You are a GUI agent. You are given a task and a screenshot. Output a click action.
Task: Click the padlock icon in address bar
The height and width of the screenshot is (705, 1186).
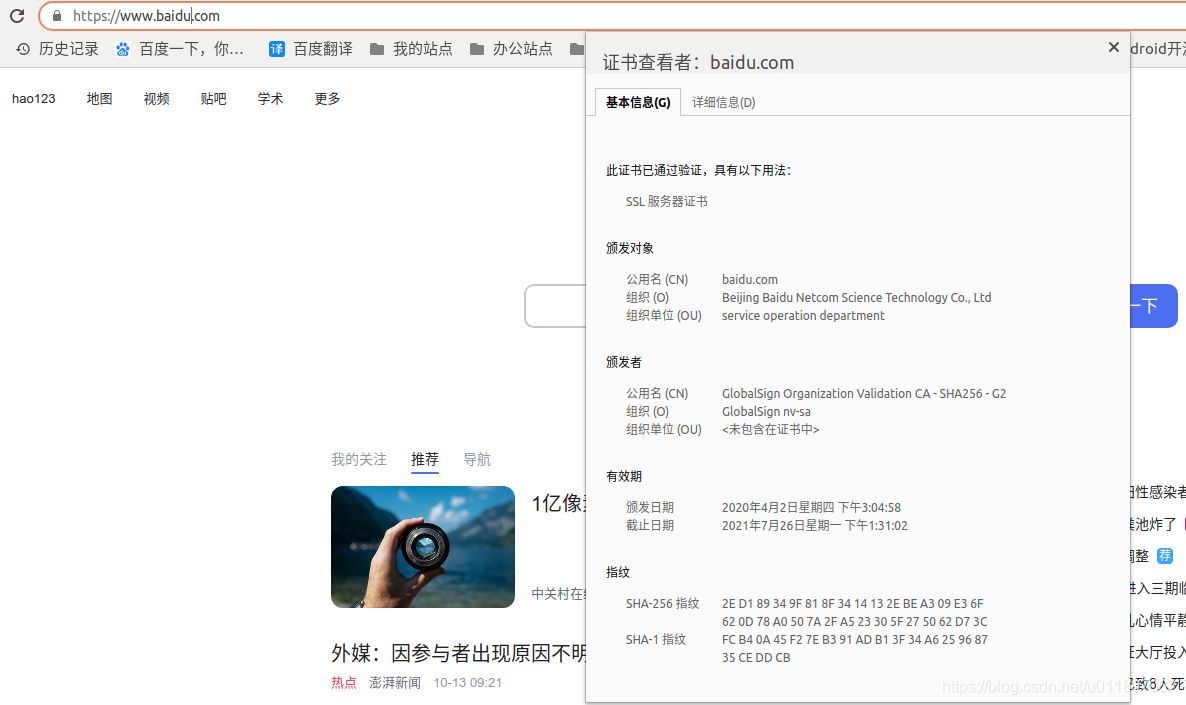click(57, 16)
